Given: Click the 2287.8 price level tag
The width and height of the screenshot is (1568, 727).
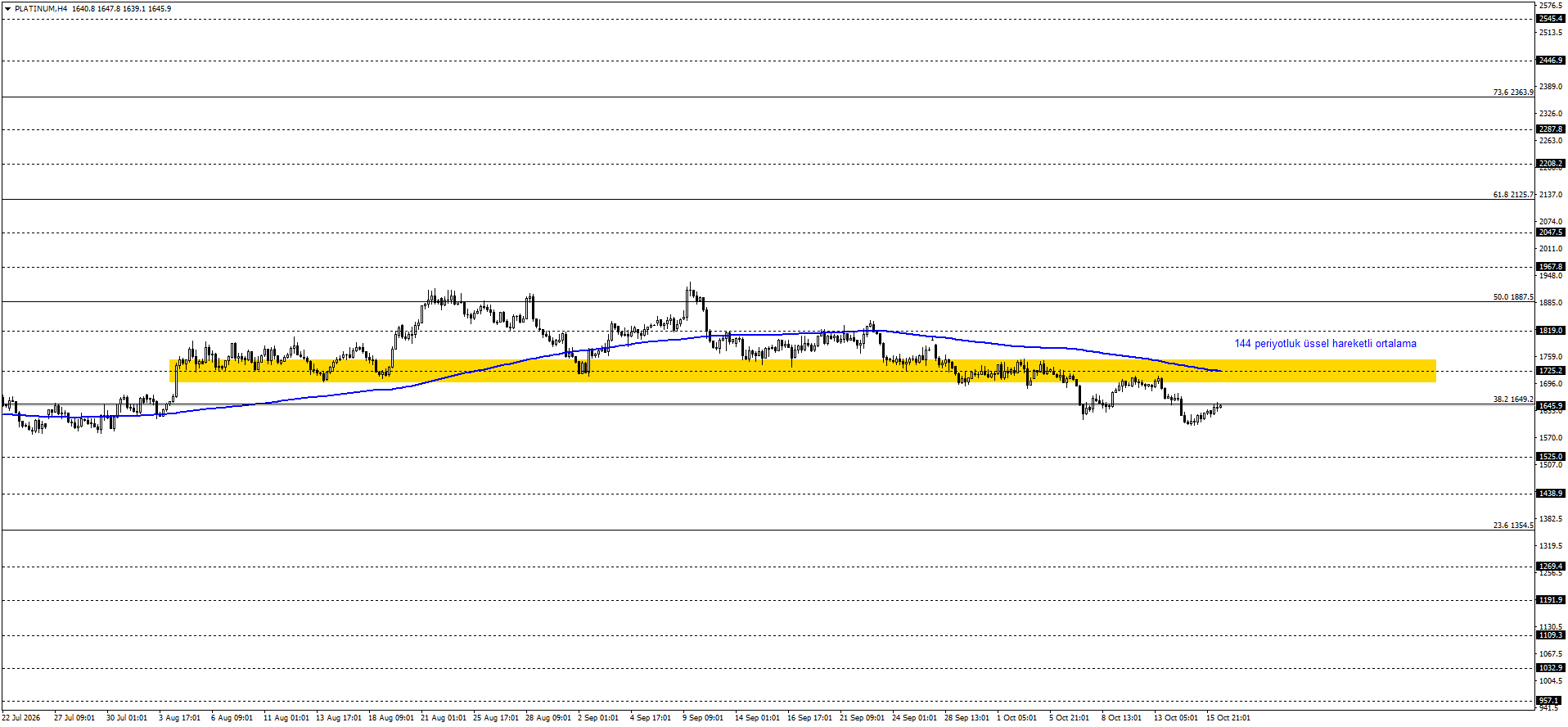Looking at the screenshot, I should (x=1551, y=129).
